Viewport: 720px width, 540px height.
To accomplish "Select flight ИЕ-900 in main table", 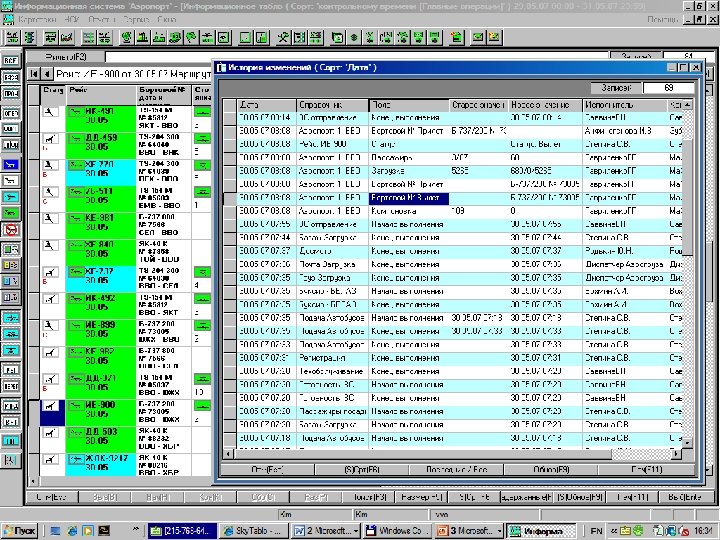I will tap(101, 410).
